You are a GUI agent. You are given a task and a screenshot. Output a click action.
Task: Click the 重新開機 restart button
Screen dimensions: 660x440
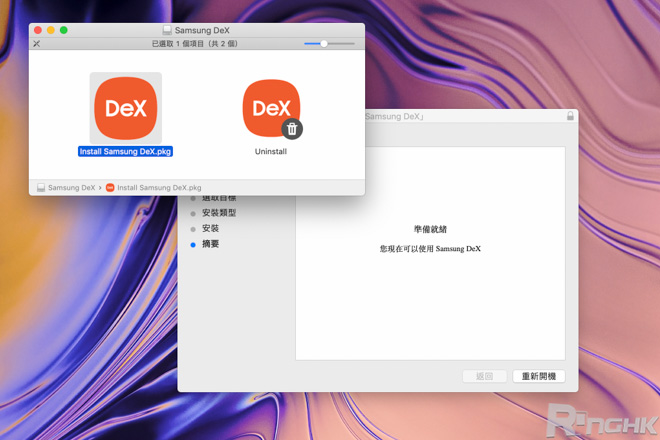pyautogui.click(x=539, y=376)
